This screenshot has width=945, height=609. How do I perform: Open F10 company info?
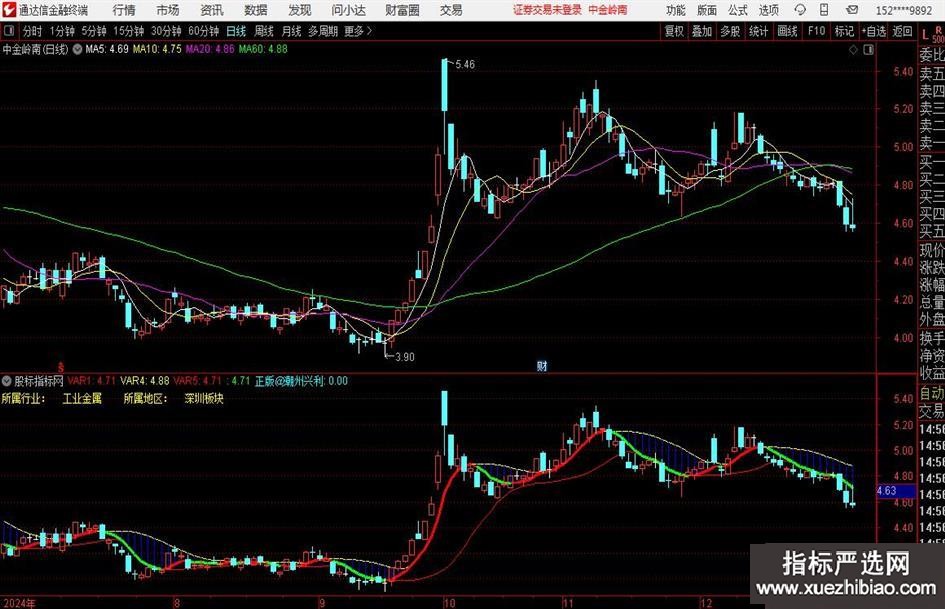click(816, 31)
